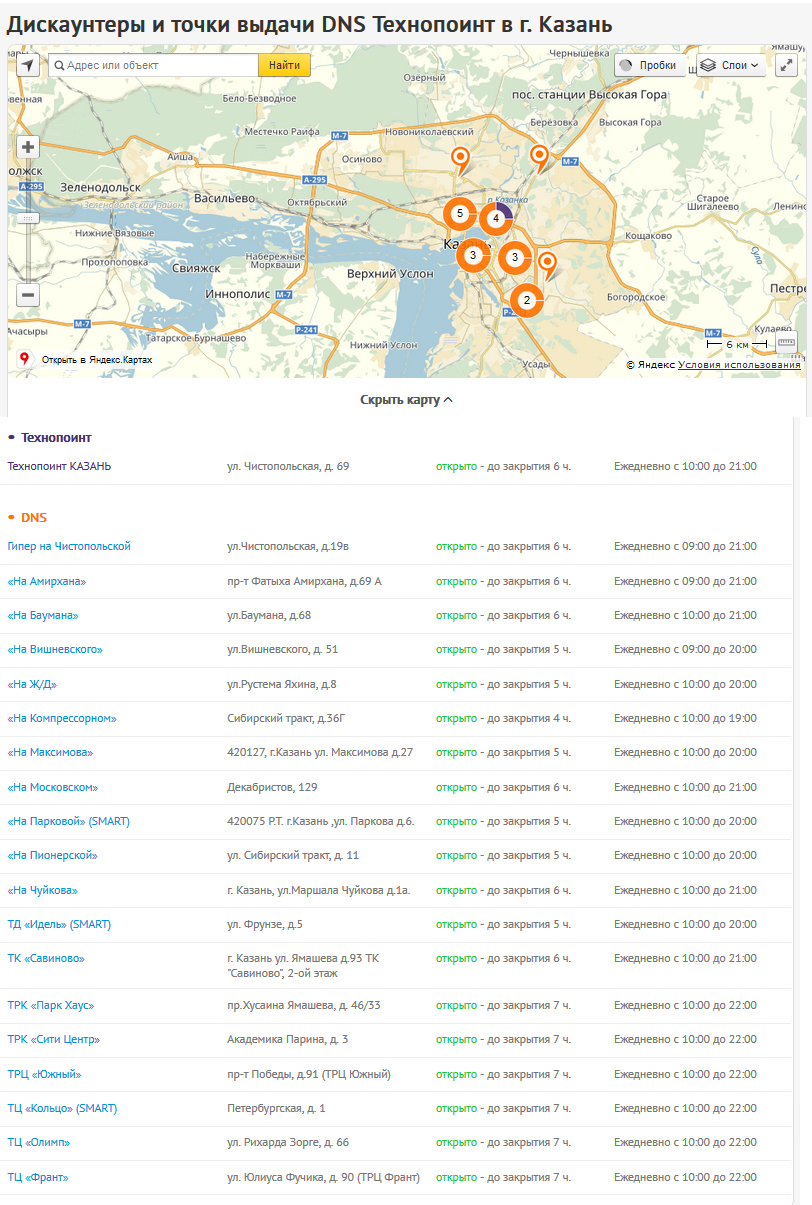
Task: Open the «На Баумана» store link
Action: pos(43,615)
